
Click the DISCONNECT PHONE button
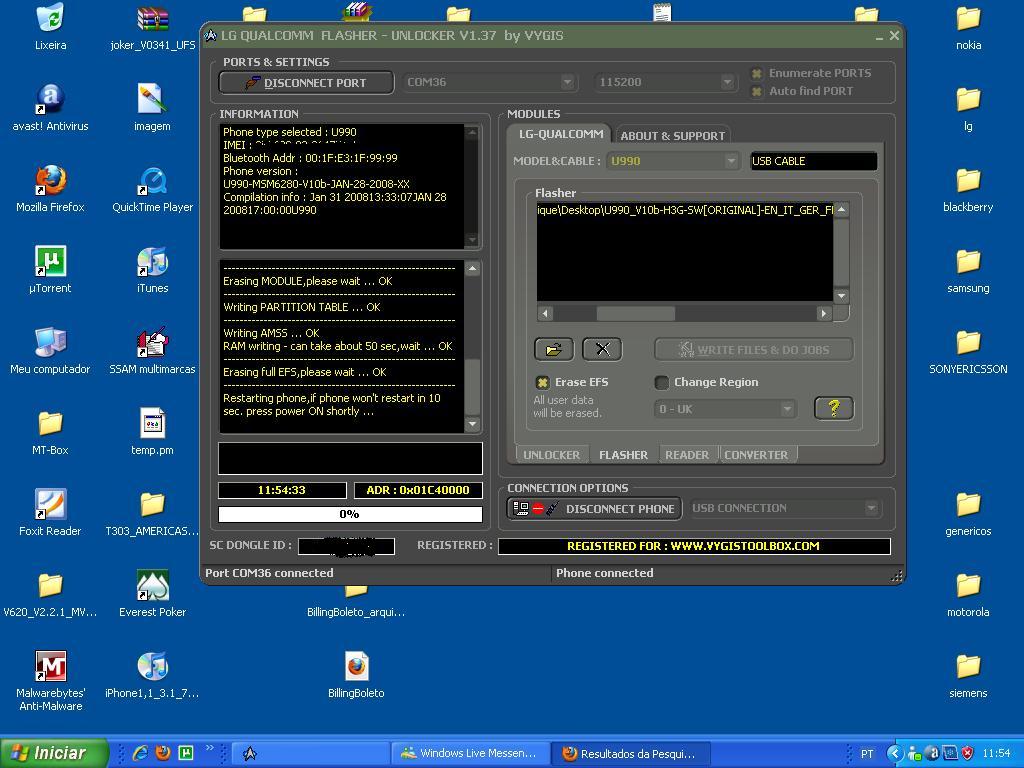click(594, 508)
